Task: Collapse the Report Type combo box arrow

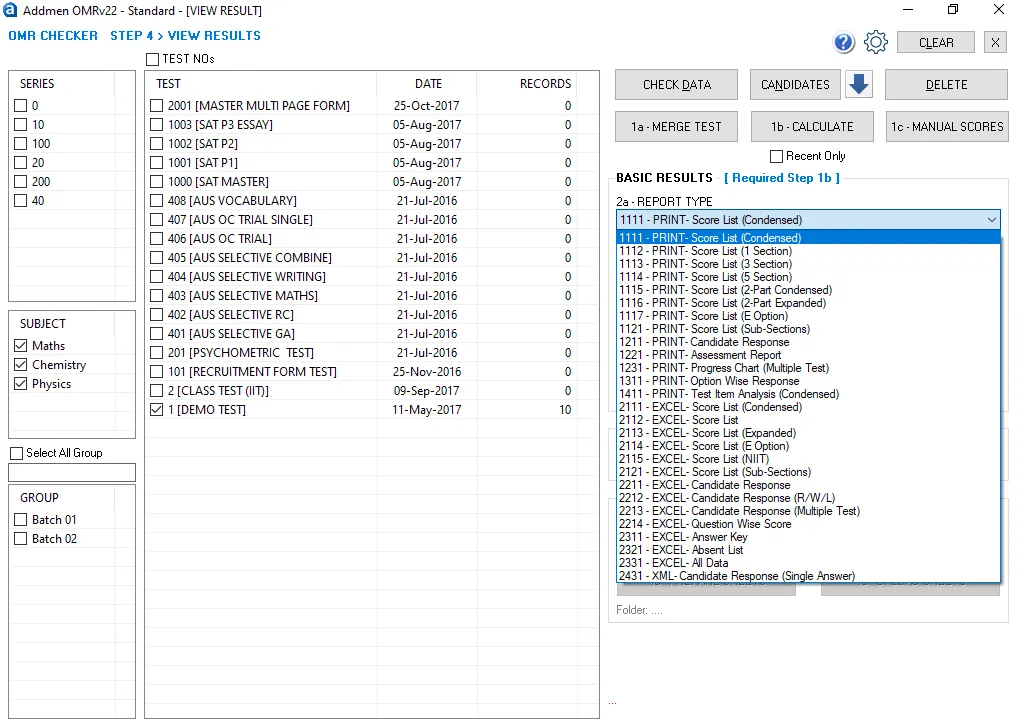Action: point(991,220)
